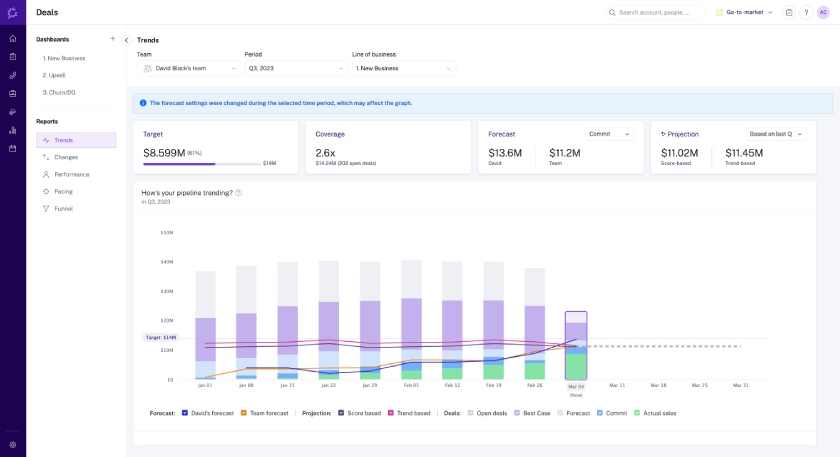
Task: Open the Line of business dropdown
Action: pyautogui.click(x=404, y=69)
